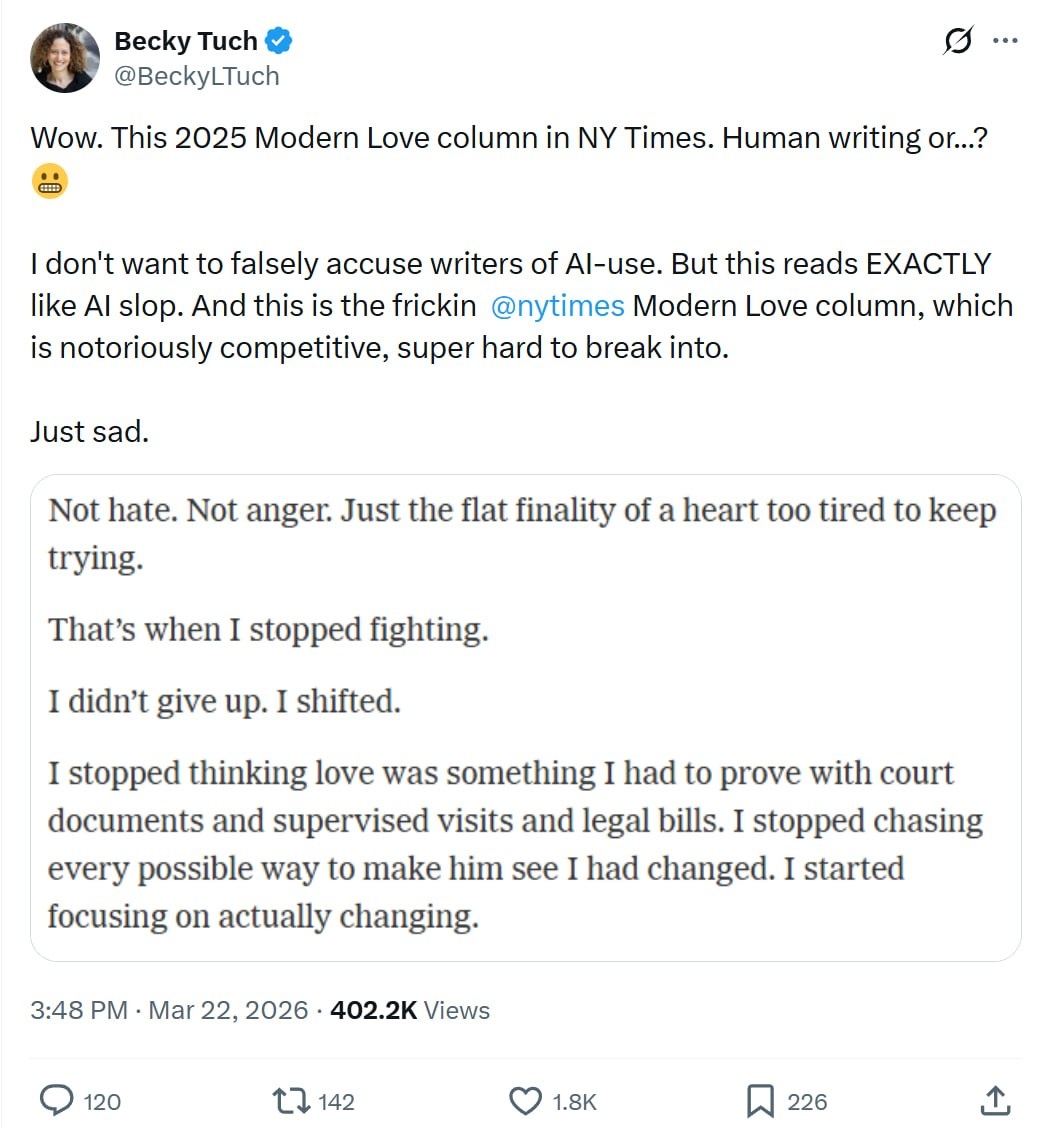Repost this tweet using the retweet icon
This screenshot has width=1050, height=1128.
pos(290,1101)
